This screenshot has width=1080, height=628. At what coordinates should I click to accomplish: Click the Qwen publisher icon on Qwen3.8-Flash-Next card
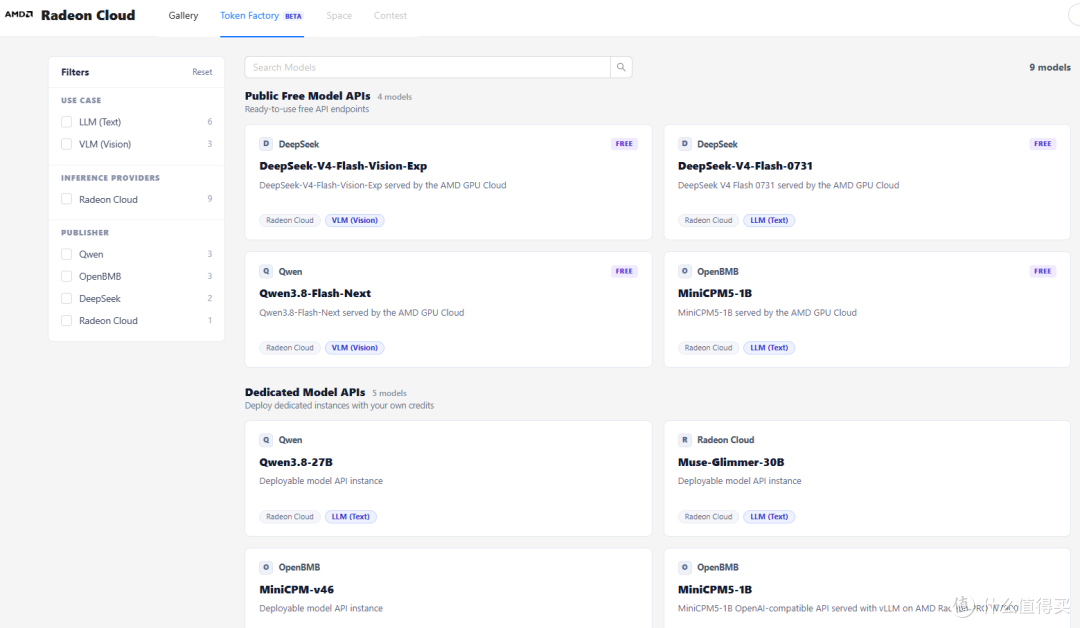pos(266,271)
